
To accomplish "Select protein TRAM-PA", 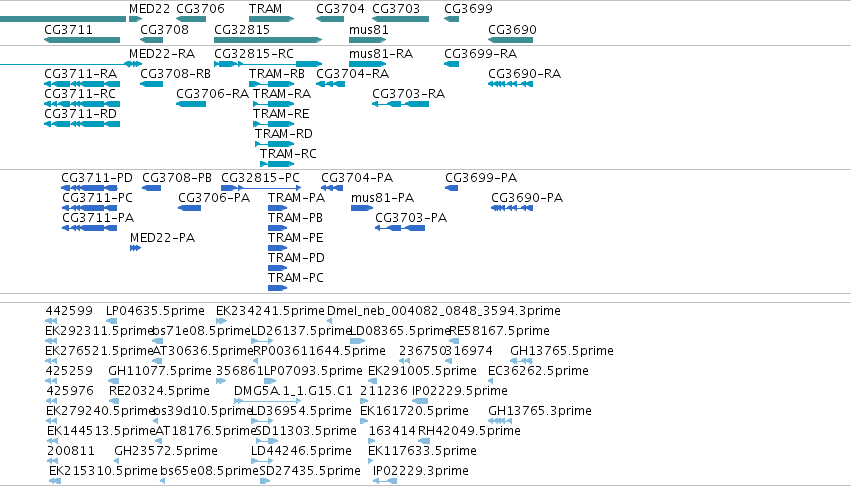I will pos(296,198).
